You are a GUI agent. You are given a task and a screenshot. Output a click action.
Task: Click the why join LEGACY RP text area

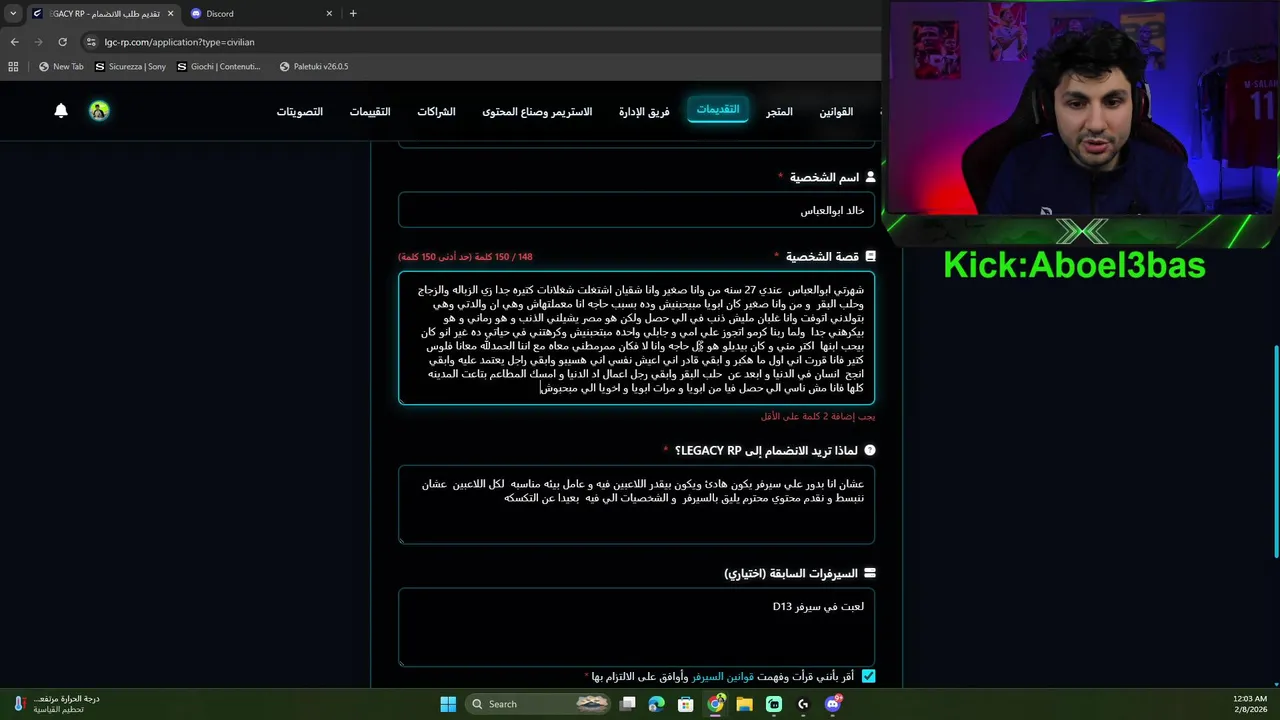(636, 505)
